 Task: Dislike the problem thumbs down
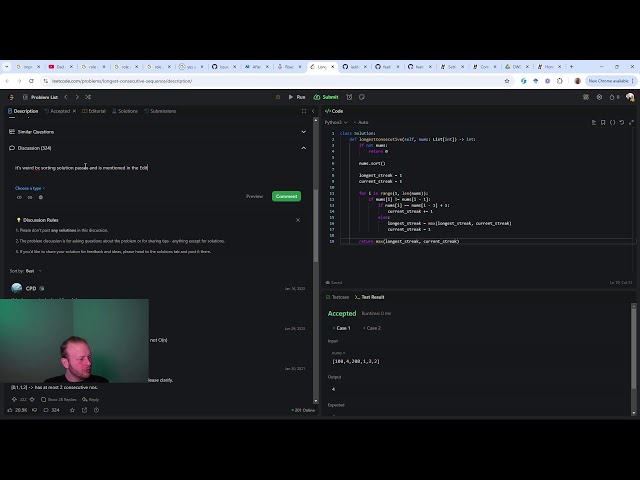pos(35,410)
